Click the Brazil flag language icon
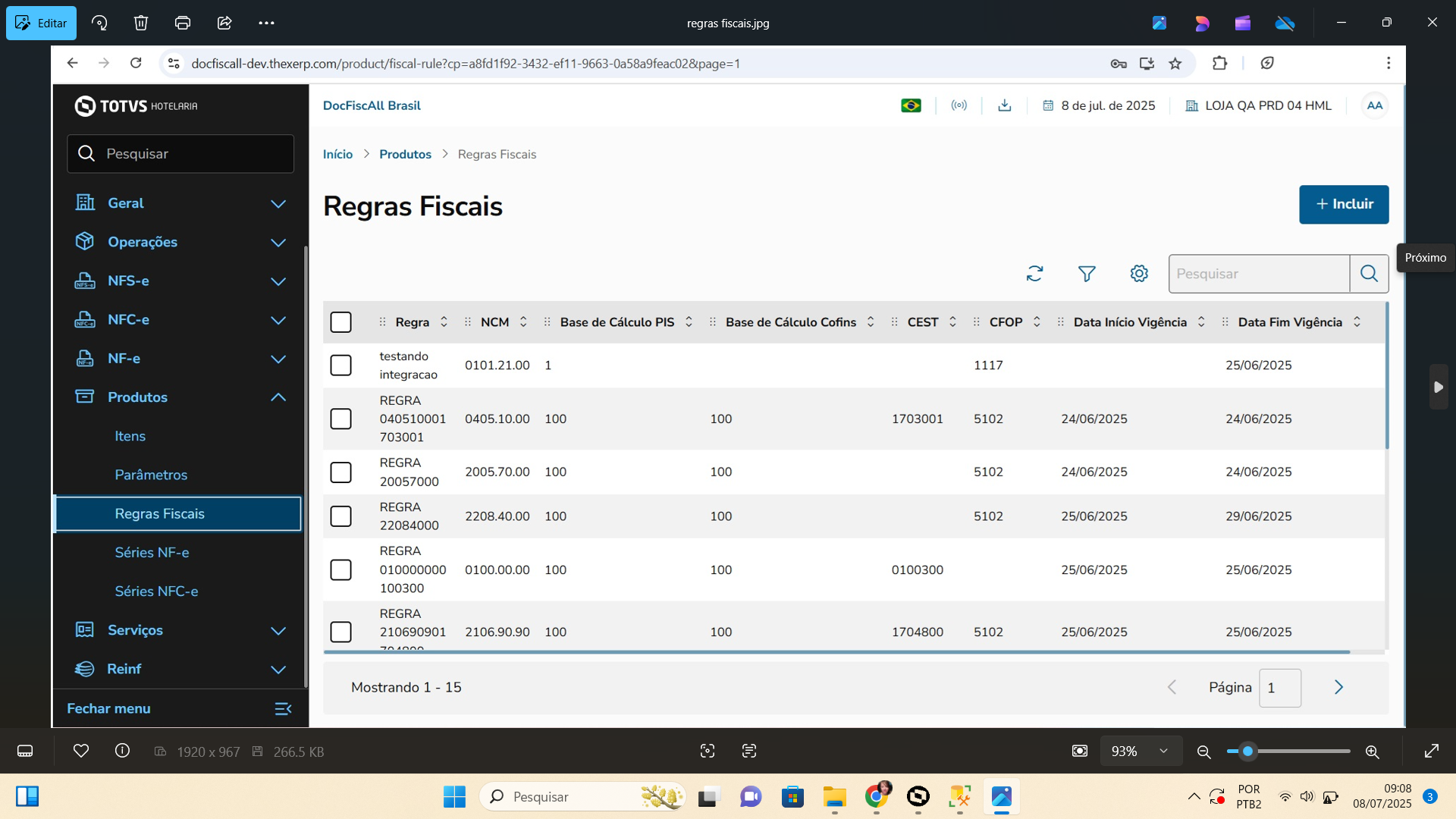 coord(911,105)
